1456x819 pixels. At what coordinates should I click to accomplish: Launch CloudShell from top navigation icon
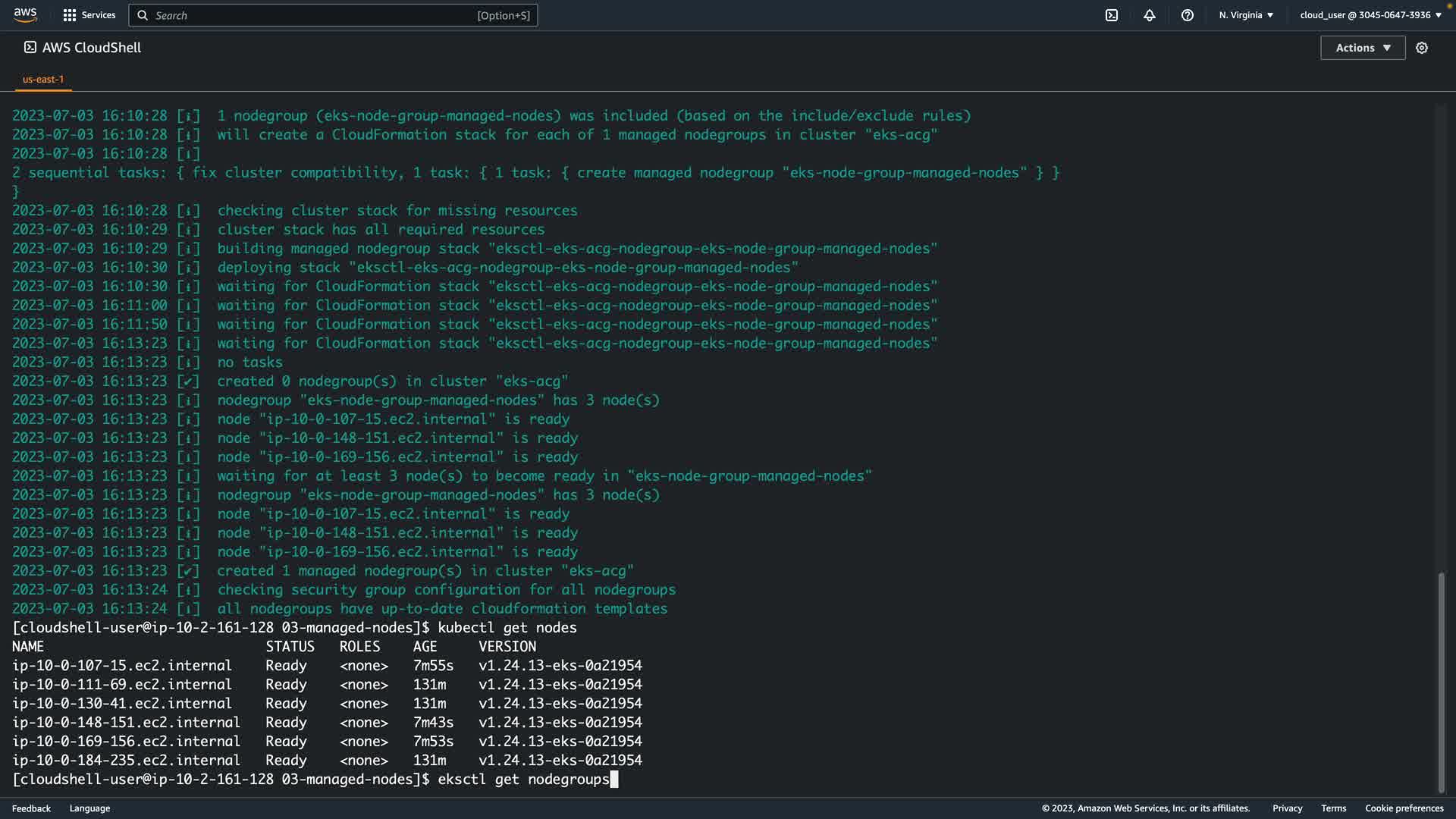(1112, 15)
